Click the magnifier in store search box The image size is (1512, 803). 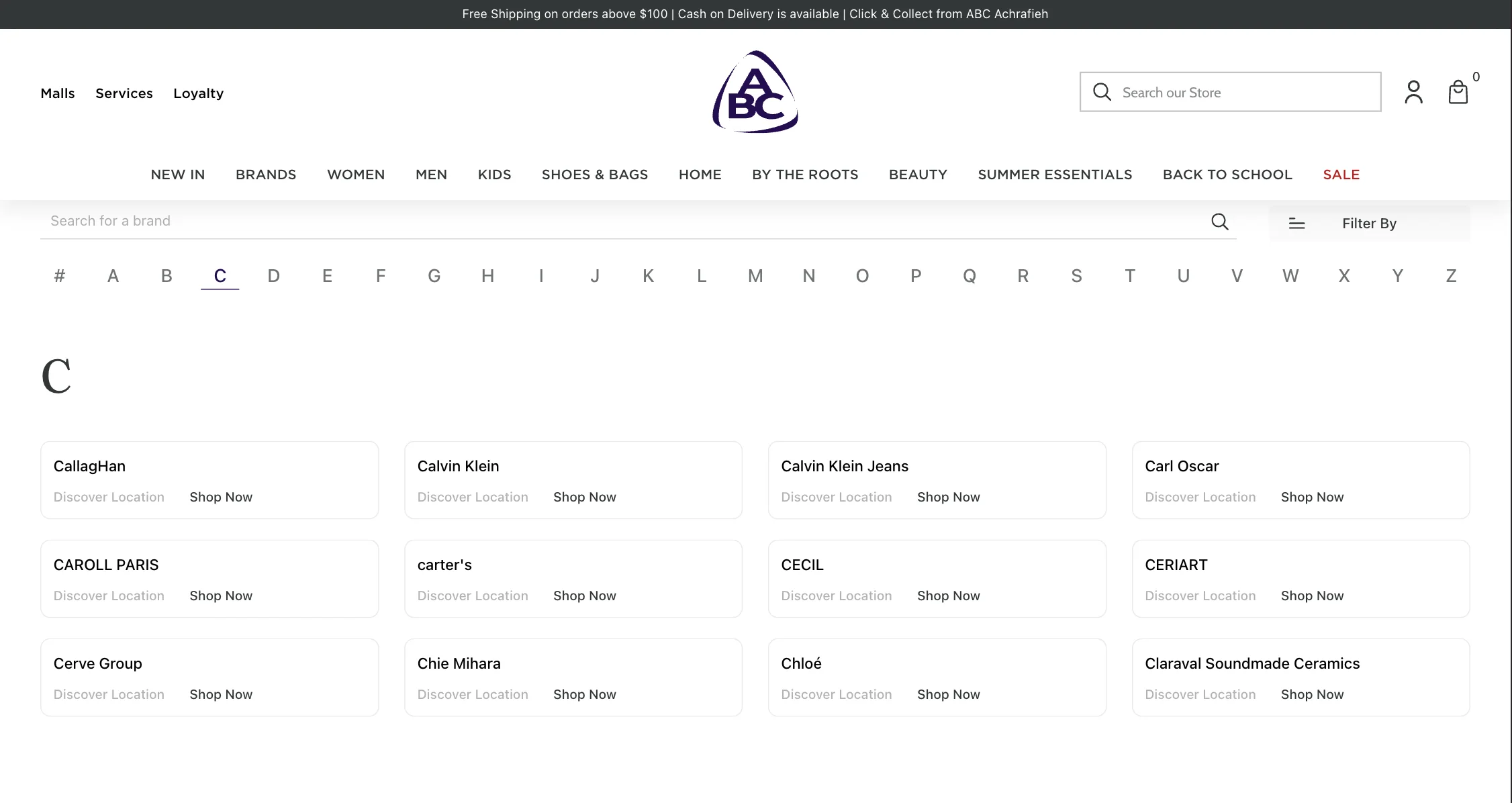pyautogui.click(x=1102, y=92)
